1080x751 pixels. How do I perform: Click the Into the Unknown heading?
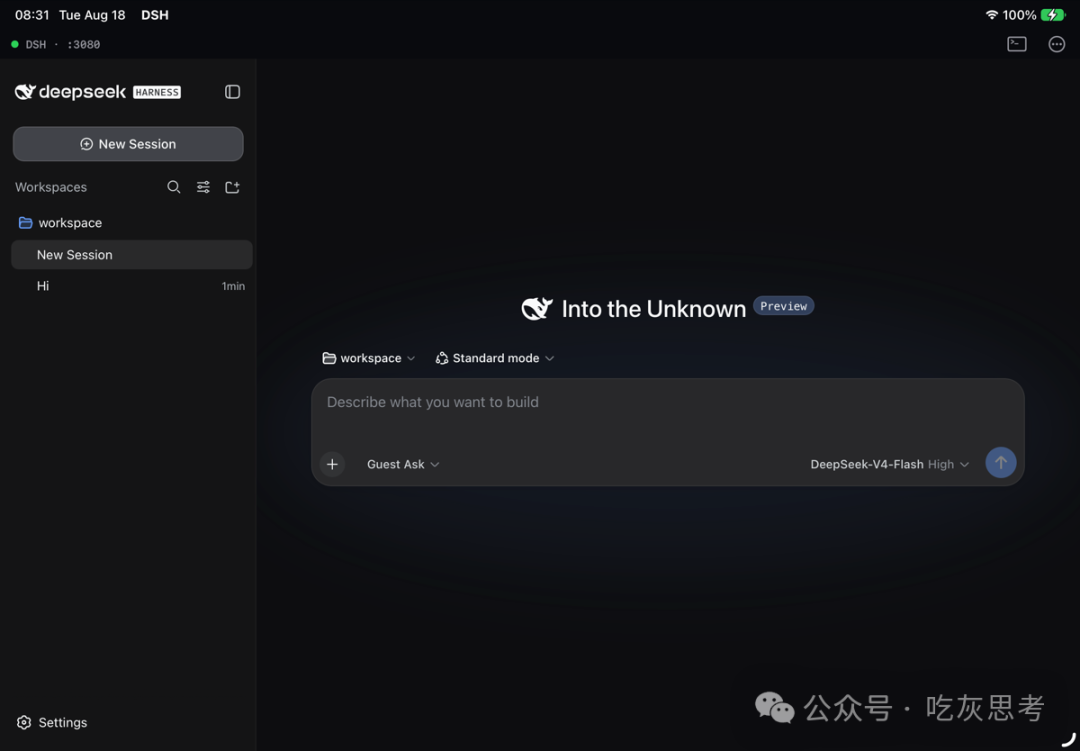pyautogui.click(x=653, y=309)
